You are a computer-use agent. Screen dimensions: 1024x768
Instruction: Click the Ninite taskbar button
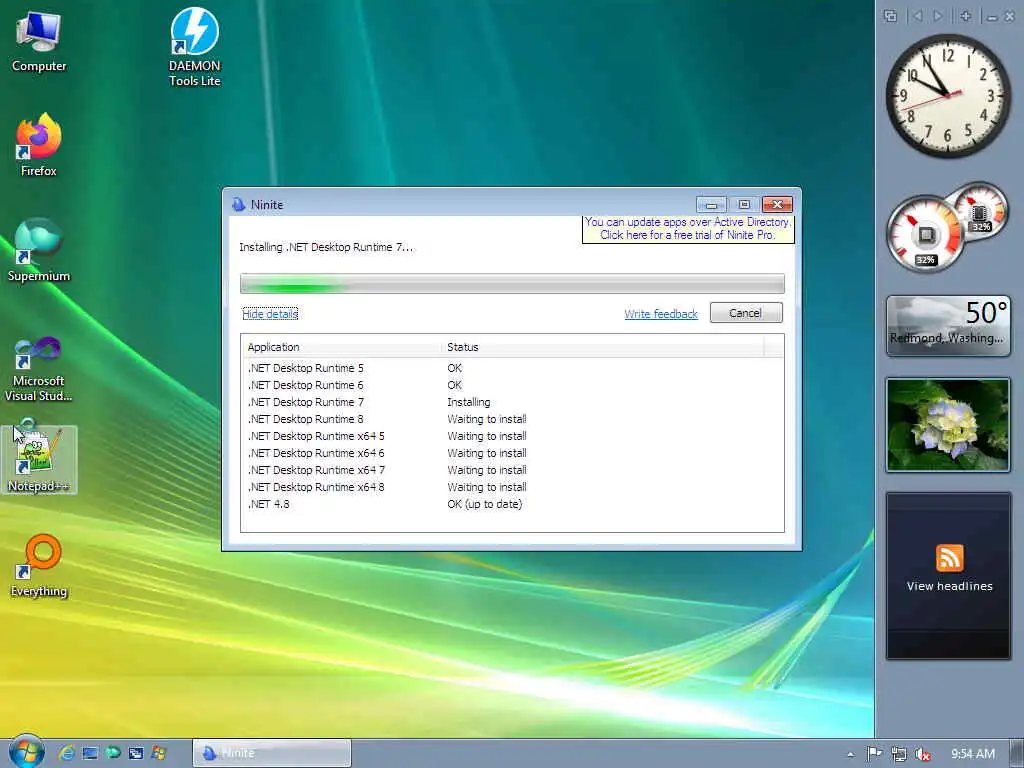point(272,753)
